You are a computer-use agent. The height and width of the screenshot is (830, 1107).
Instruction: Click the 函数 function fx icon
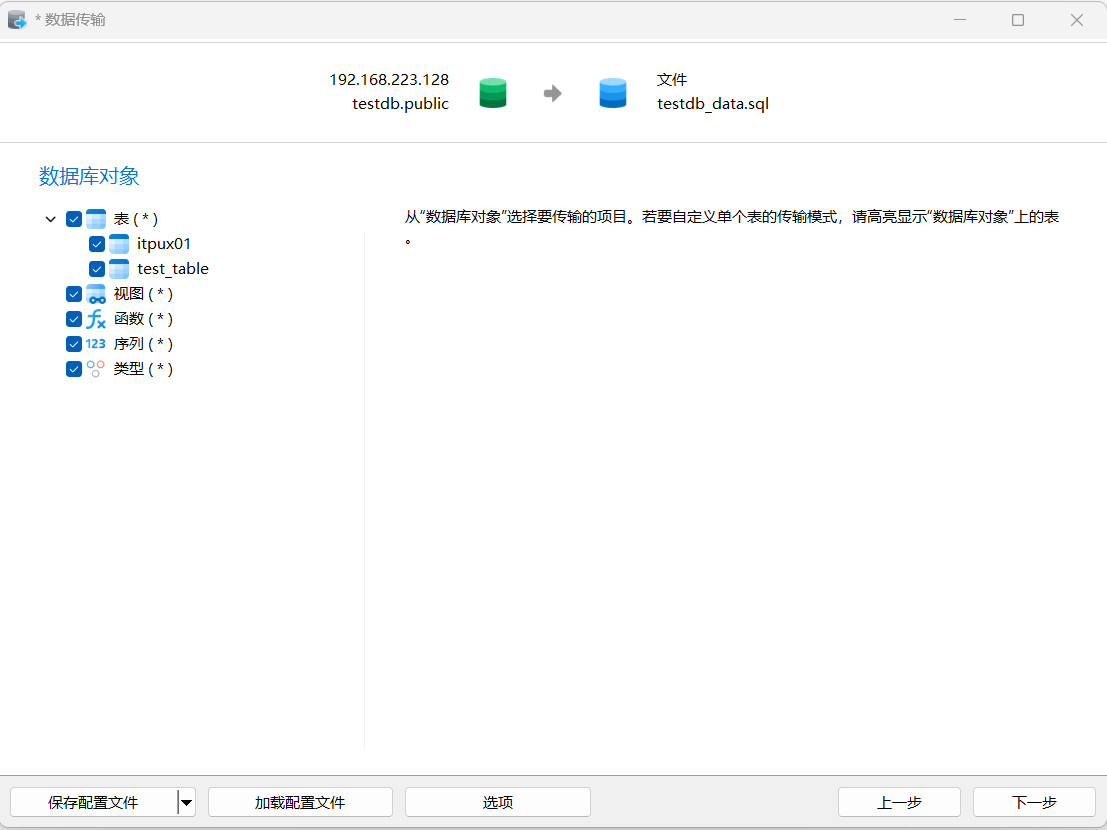coord(96,319)
